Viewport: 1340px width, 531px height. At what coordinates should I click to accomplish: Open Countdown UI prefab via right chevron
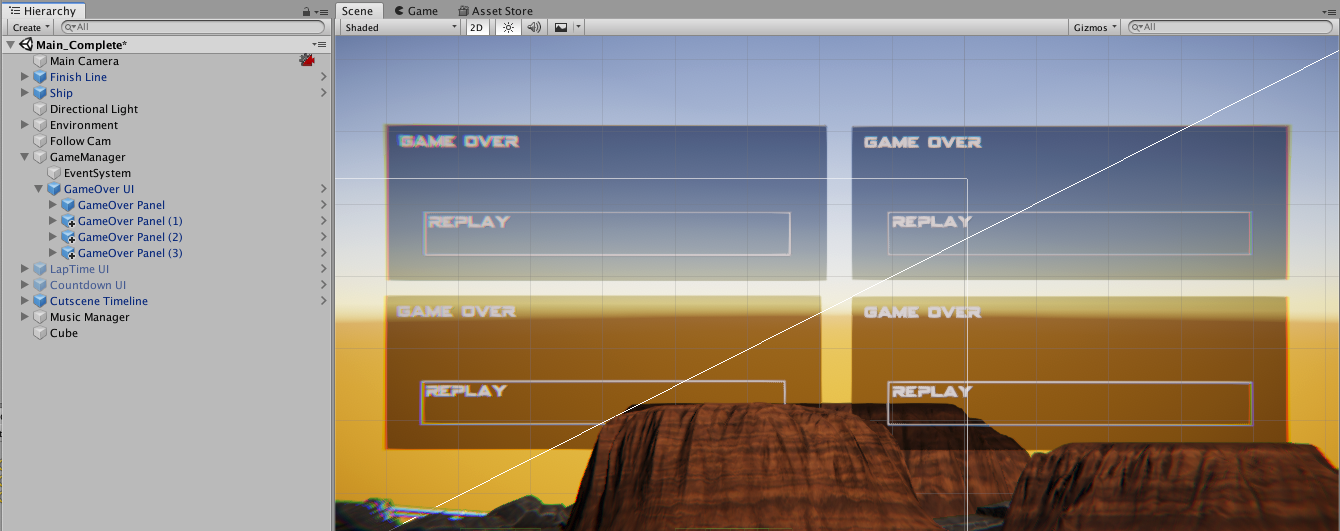tap(323, 285)
